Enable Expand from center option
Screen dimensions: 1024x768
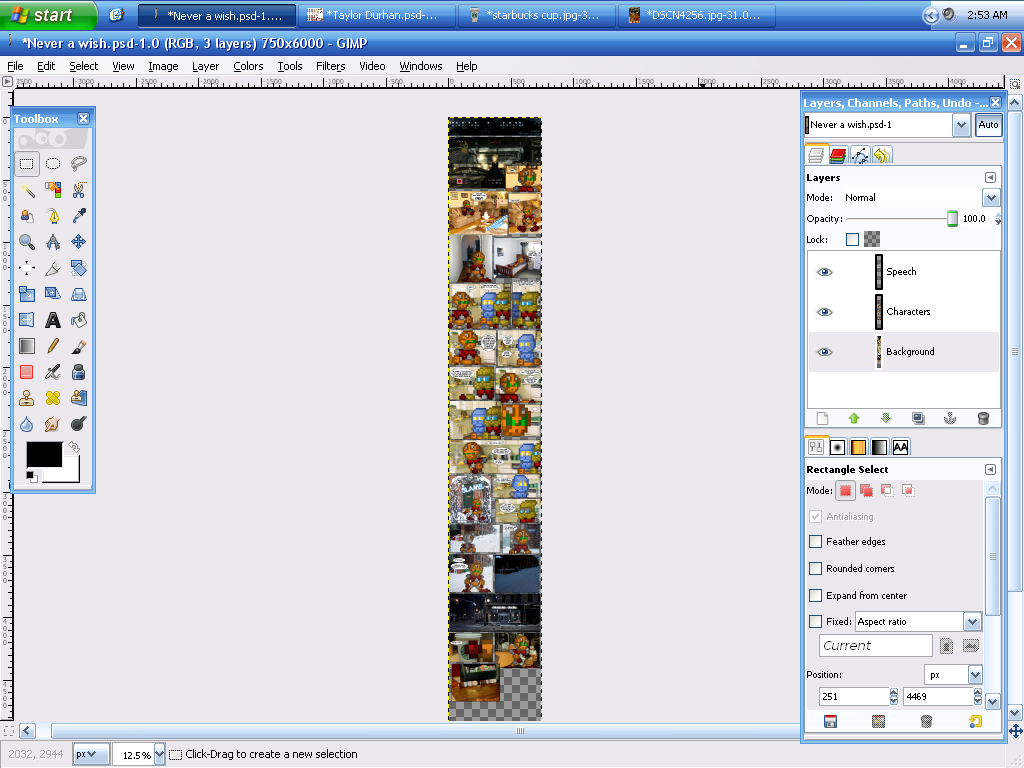point(816,596)
